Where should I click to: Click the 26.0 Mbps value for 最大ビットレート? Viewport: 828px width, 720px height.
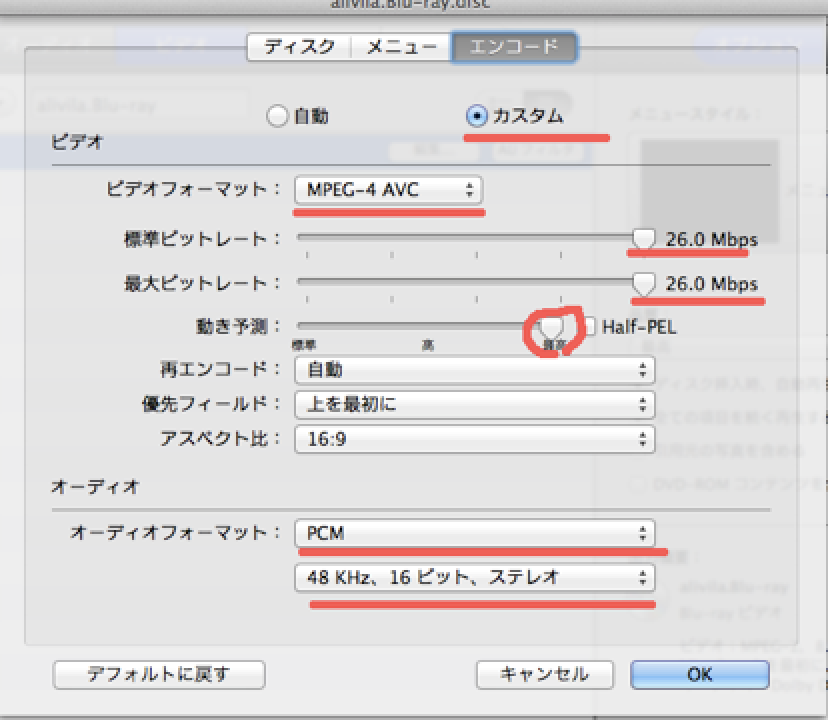[711, 284]
